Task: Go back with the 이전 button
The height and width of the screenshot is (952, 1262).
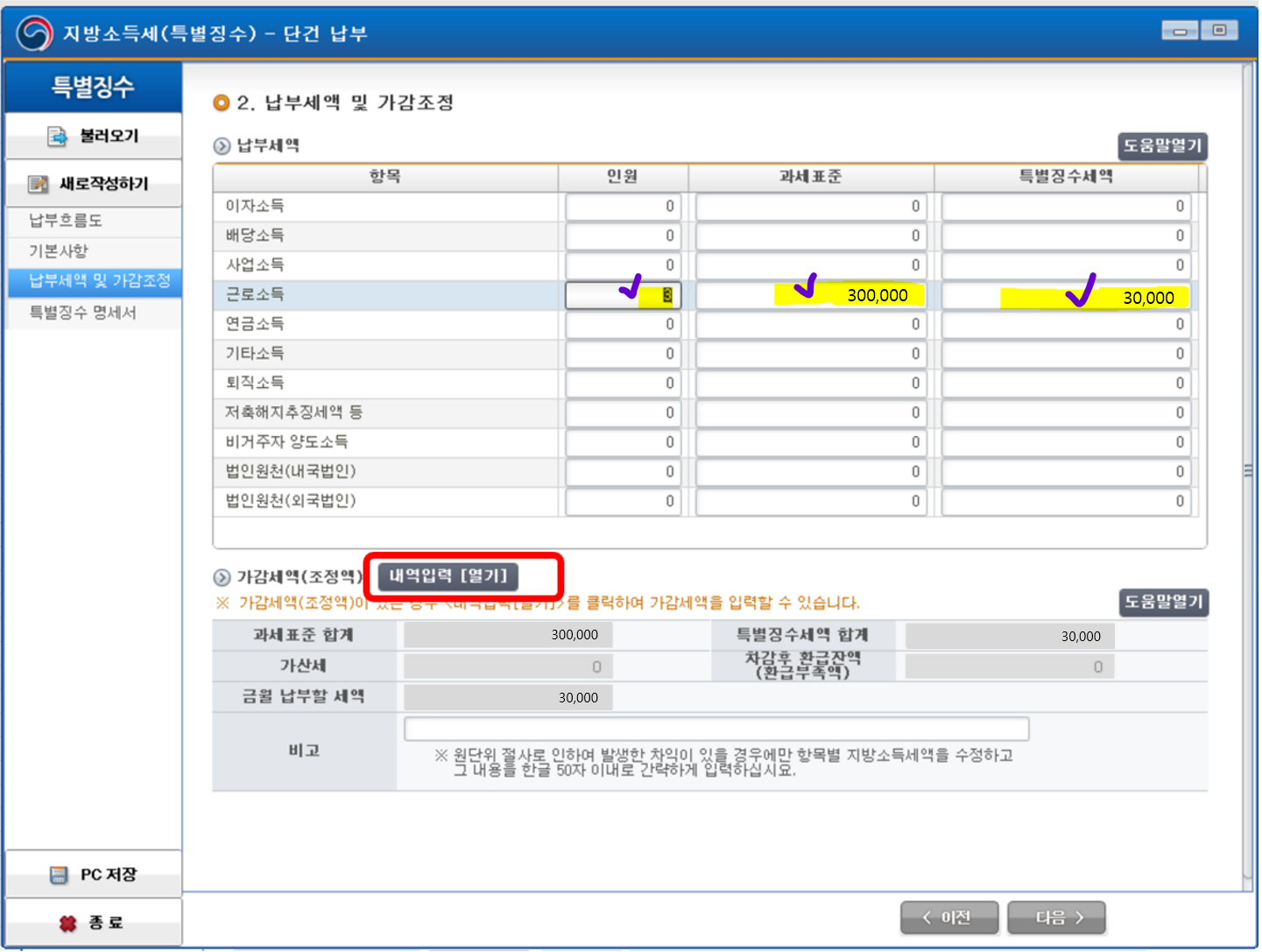Action: [x=949, y=918]
